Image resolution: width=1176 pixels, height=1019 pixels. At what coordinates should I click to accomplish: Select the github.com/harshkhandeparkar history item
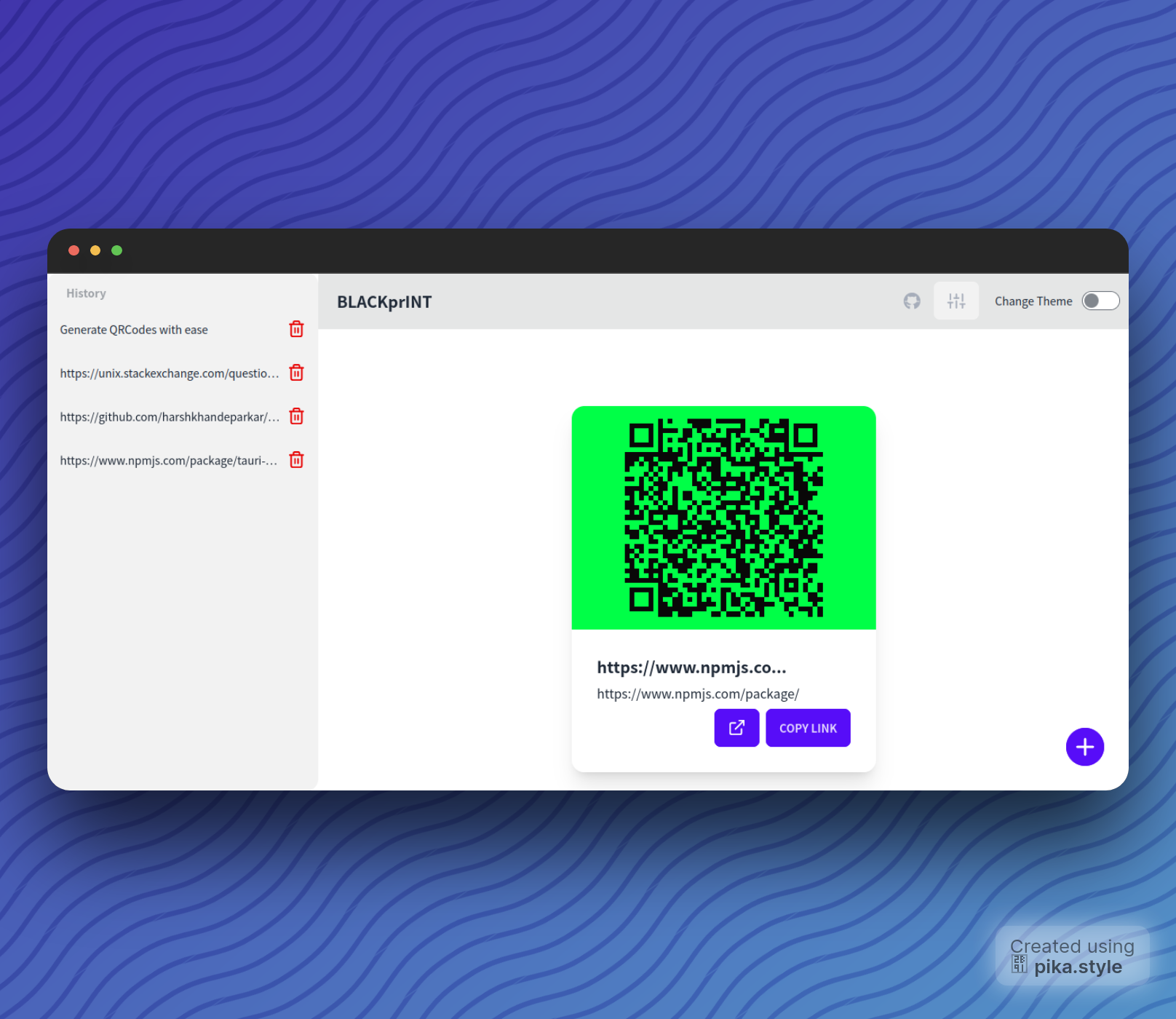[x=170, y=417]
